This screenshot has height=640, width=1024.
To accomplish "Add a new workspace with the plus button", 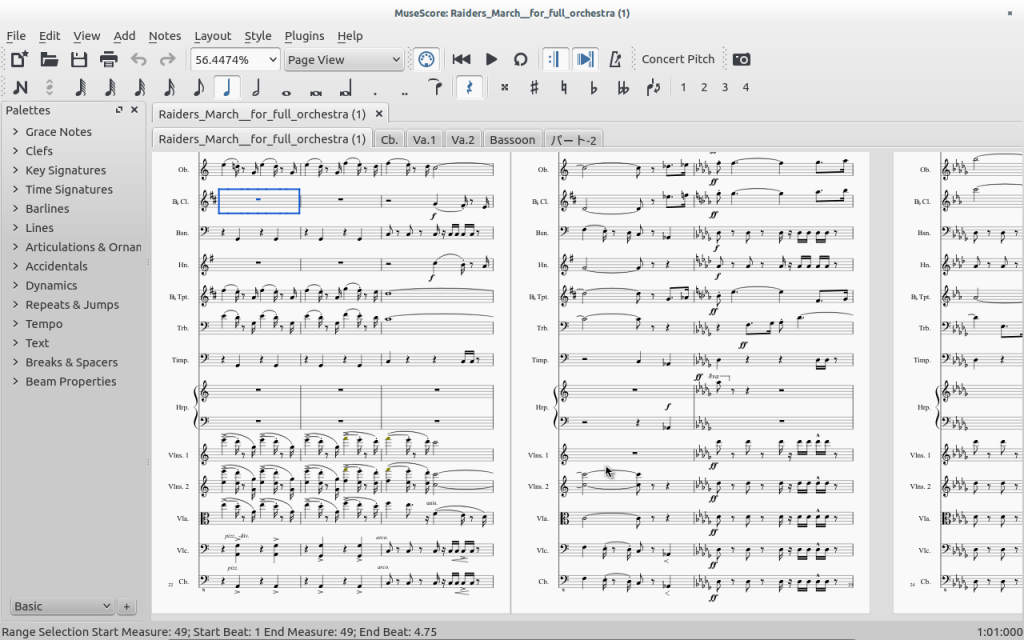I will [x=127, y=606].
